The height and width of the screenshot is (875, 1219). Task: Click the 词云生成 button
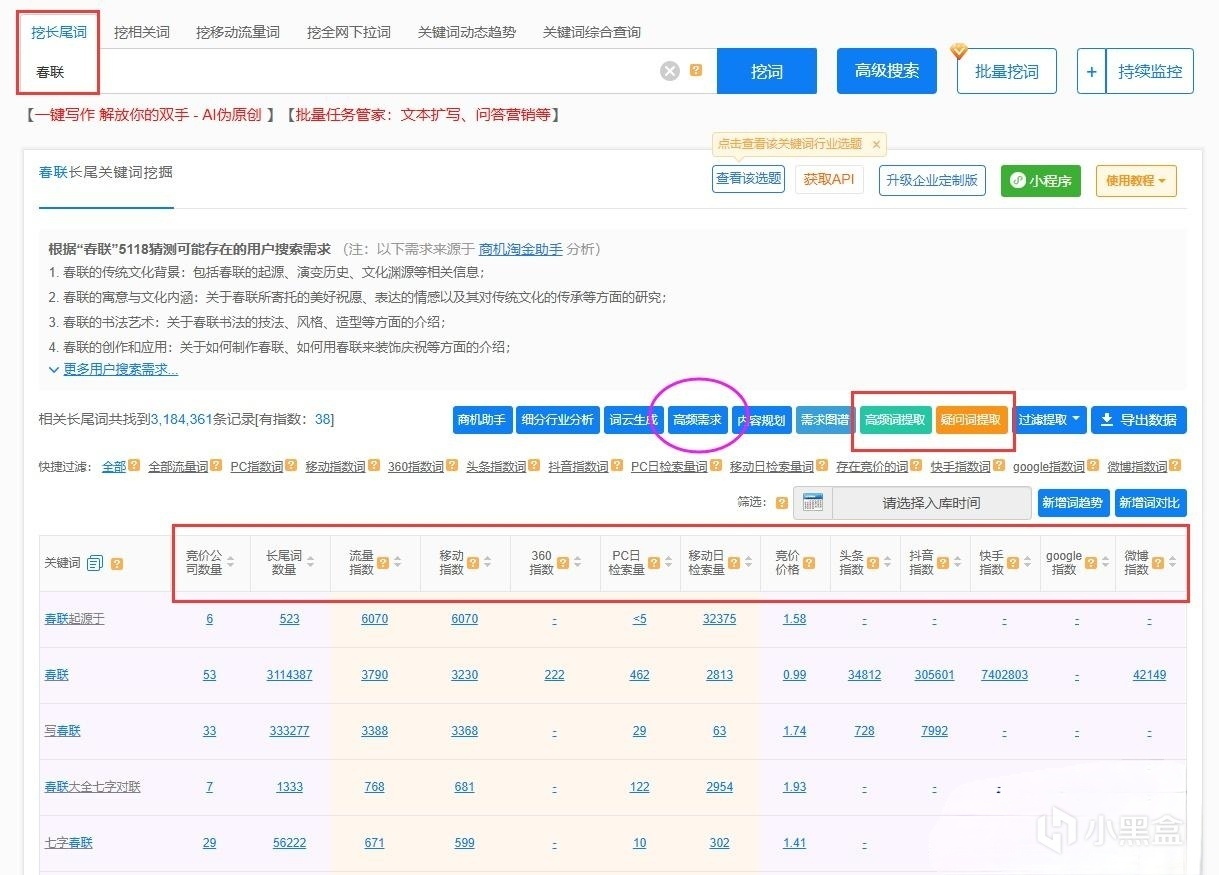click(x=633, y=420)
